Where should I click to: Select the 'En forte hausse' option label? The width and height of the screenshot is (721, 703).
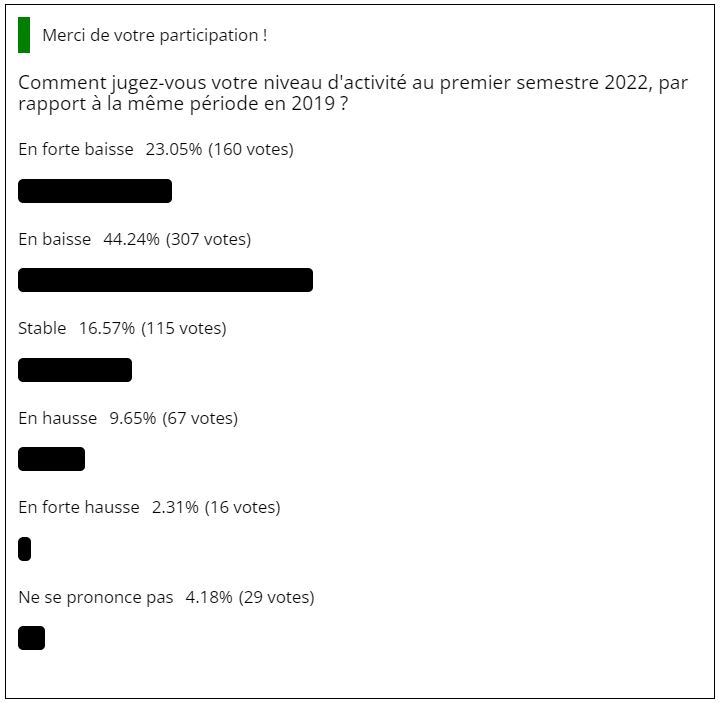(x=79, y=507)
